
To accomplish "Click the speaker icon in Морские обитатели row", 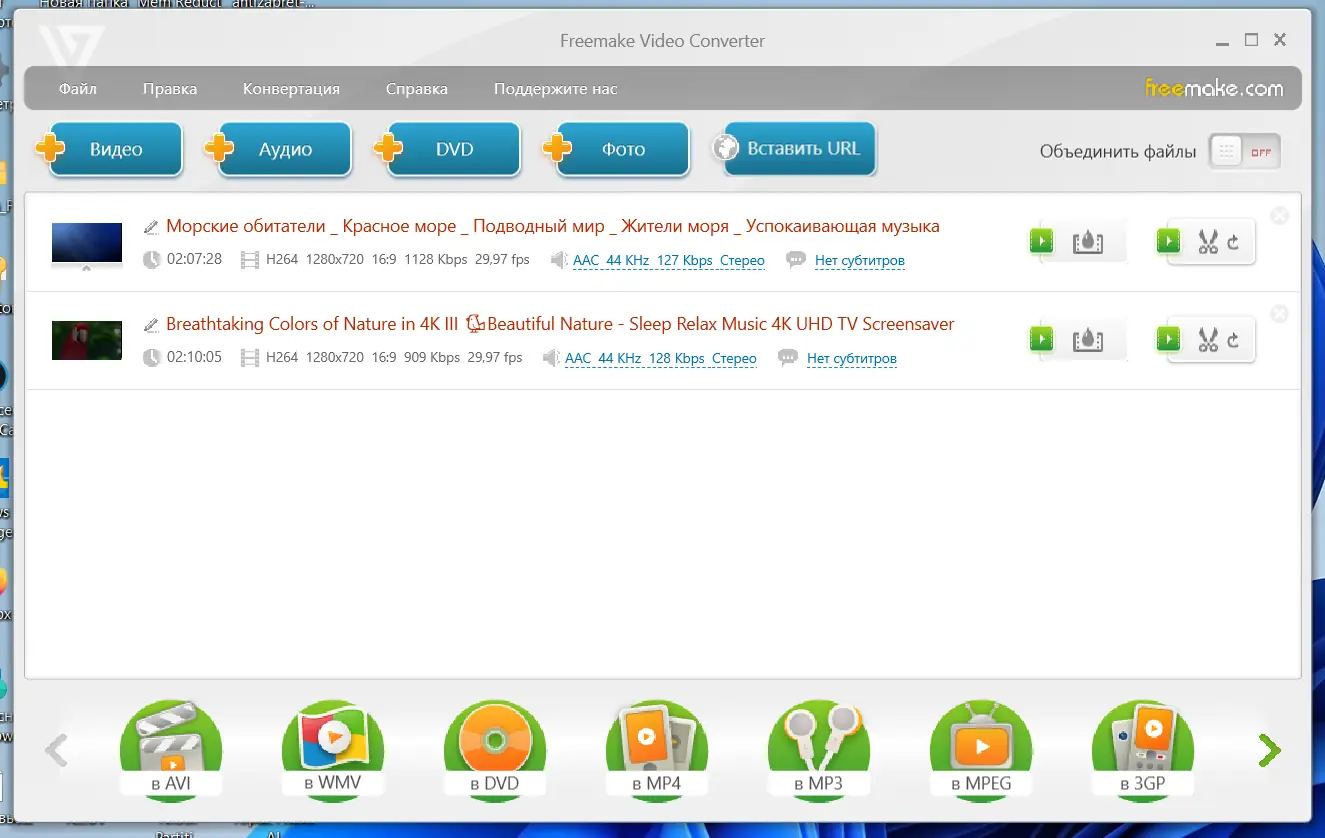I will 559,261.
